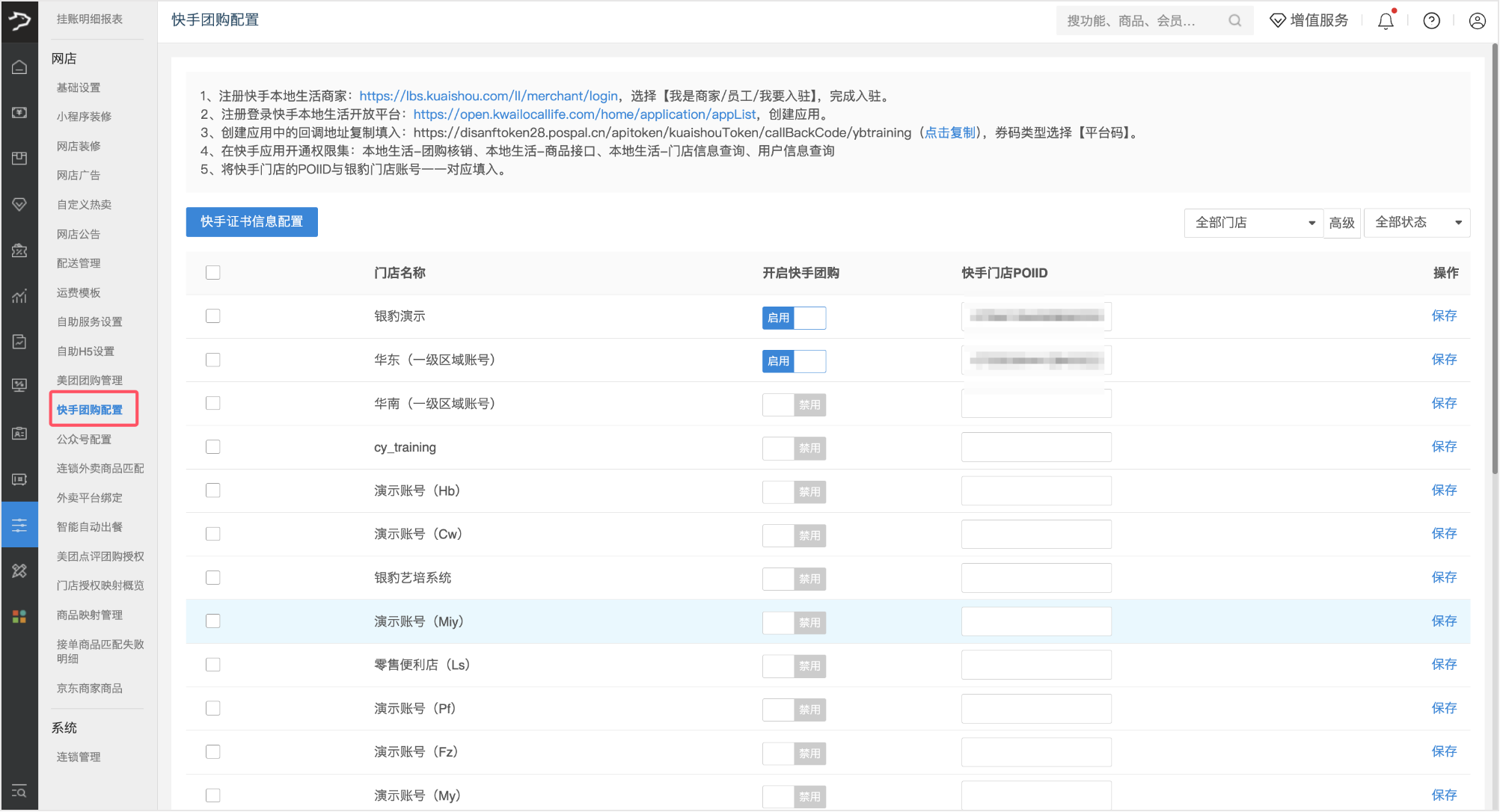Click the home icon in left sidebar
The width and height of the screenshot is (1500, 812).
pos(19,67)
